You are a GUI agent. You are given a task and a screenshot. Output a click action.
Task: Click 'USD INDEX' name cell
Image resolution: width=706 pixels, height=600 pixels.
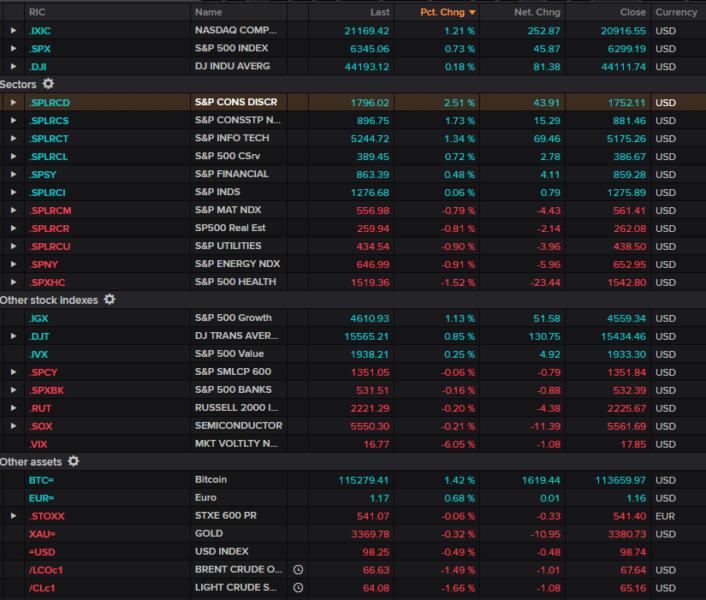222,551
